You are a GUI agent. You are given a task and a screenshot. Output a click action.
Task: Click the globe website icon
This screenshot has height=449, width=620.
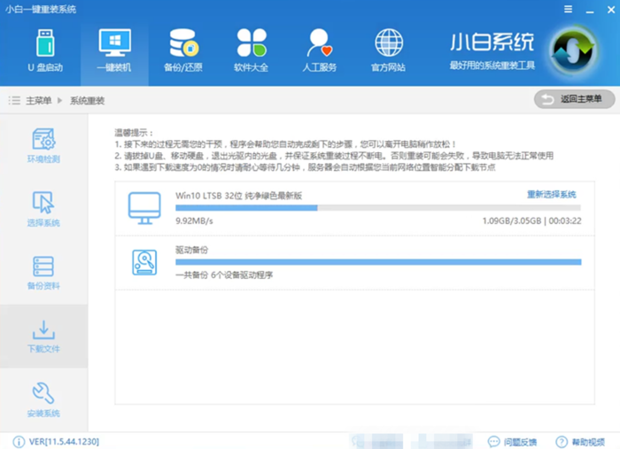tap(389, 42)
